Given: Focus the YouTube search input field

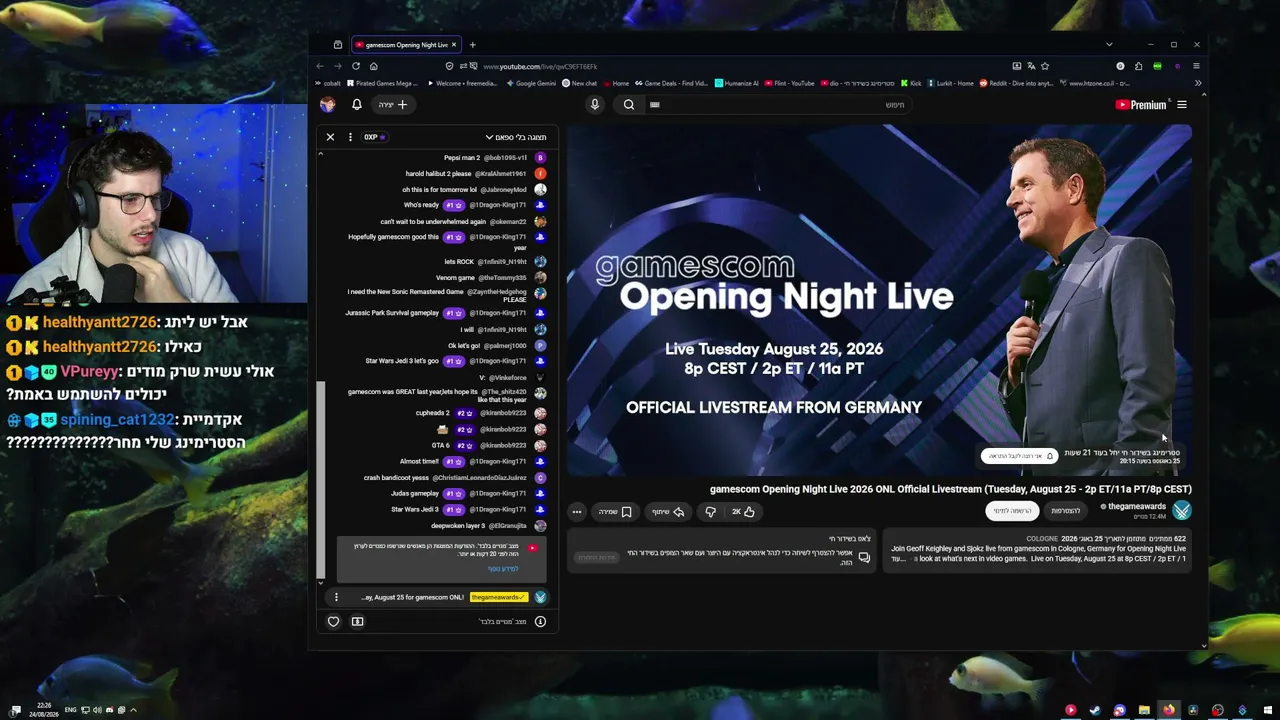Looking at the screenshot, I should (780, 104).
